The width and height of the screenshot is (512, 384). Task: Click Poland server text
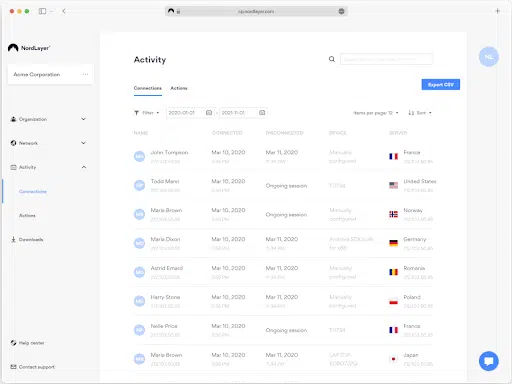pos(412,297)
